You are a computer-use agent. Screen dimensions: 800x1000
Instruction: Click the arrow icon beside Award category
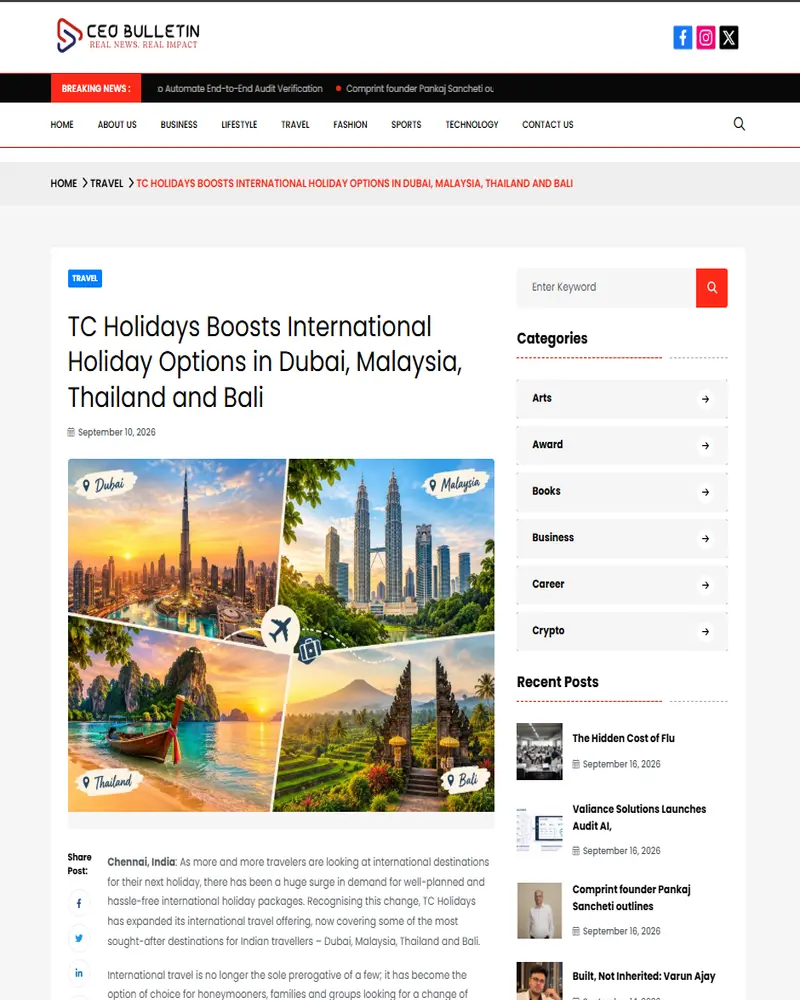click(705, 446)
